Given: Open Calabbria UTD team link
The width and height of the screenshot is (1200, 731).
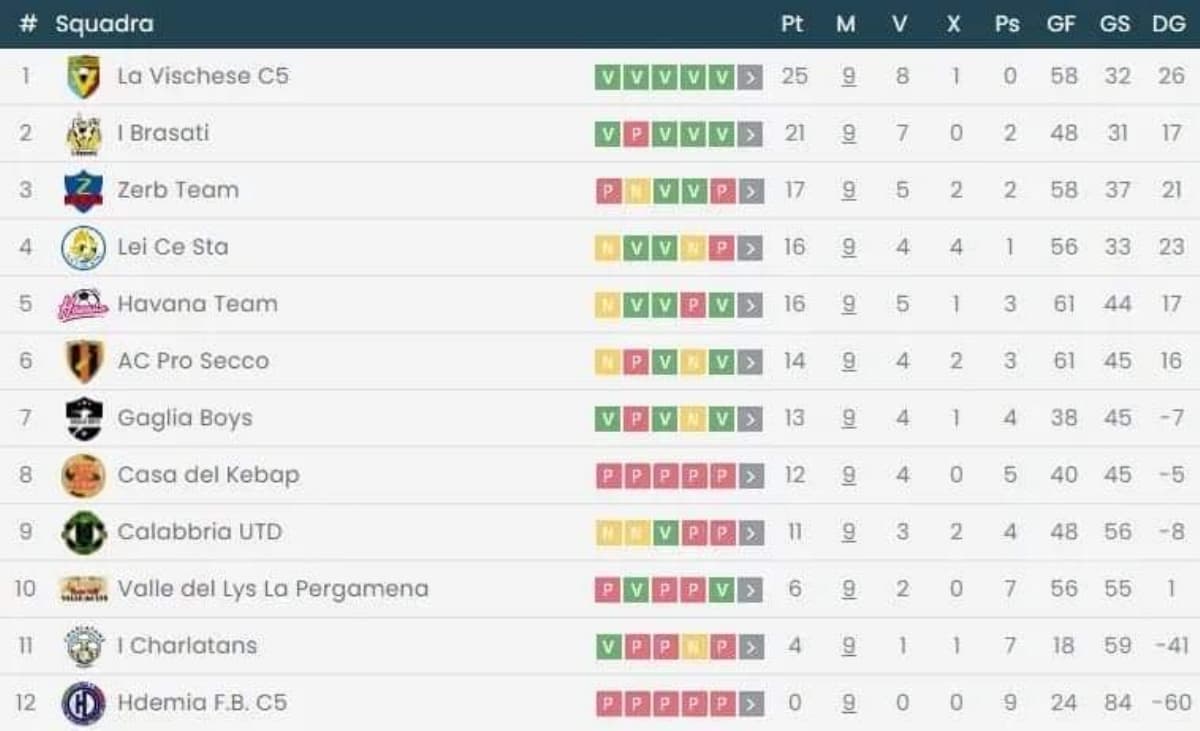Looking at the screenshot, I should 199,532.
